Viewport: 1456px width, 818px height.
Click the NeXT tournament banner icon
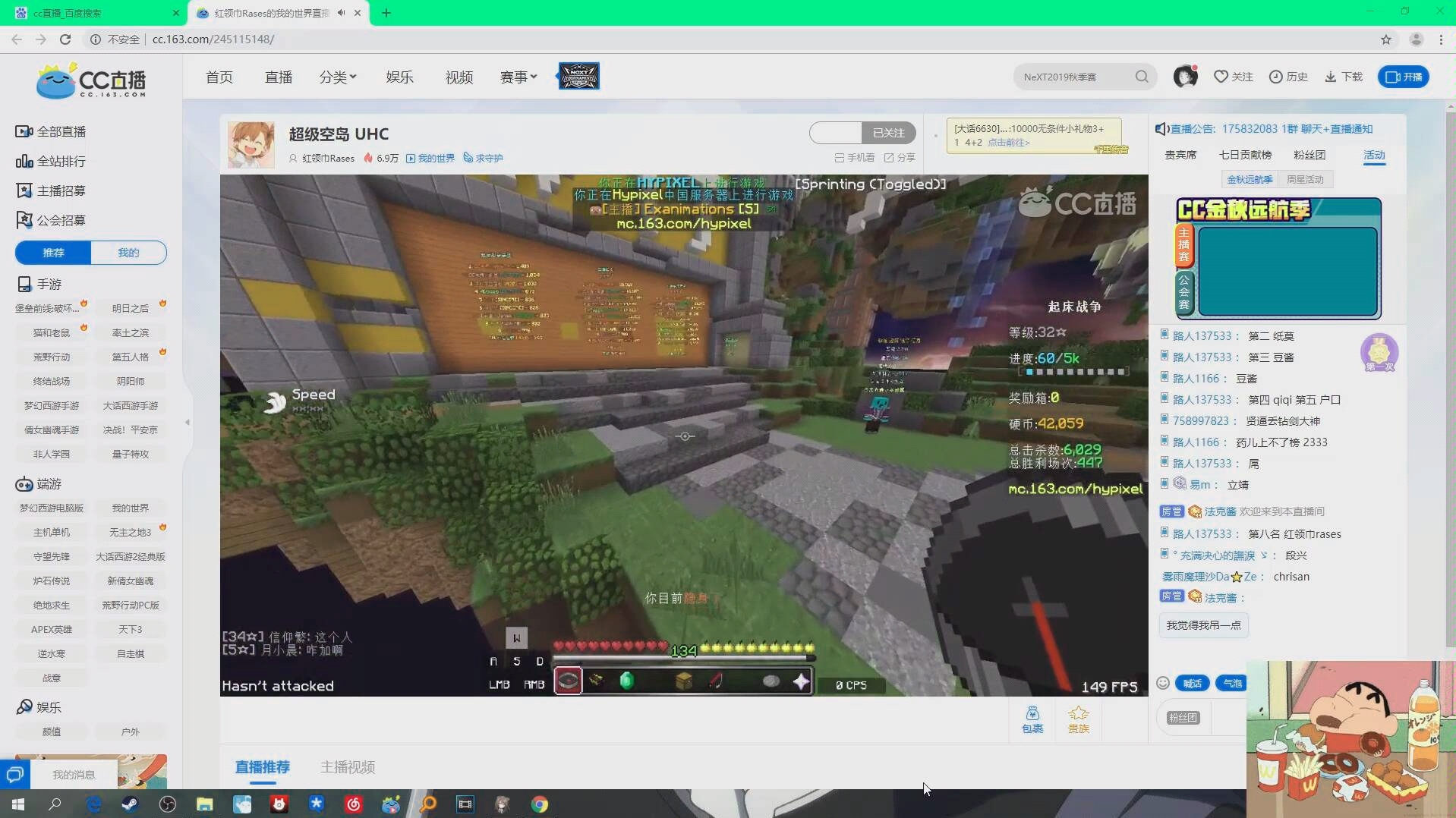(578, 76)
